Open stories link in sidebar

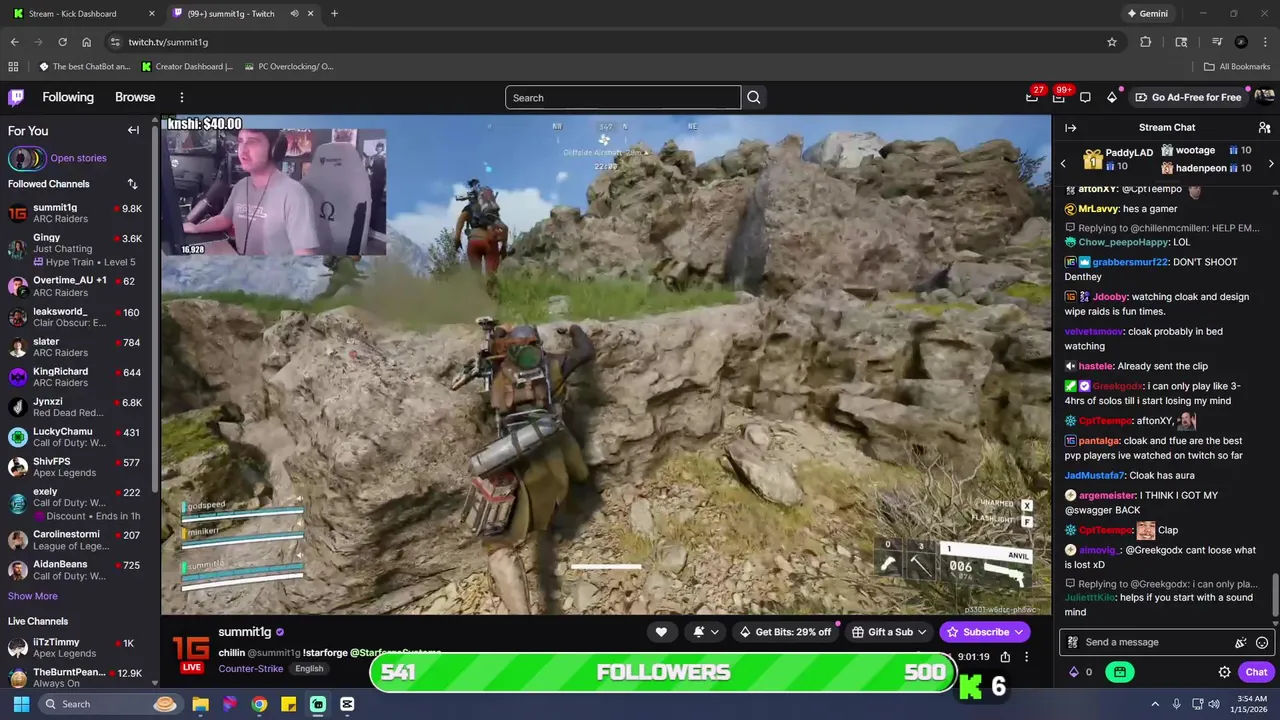click(78, 158)
